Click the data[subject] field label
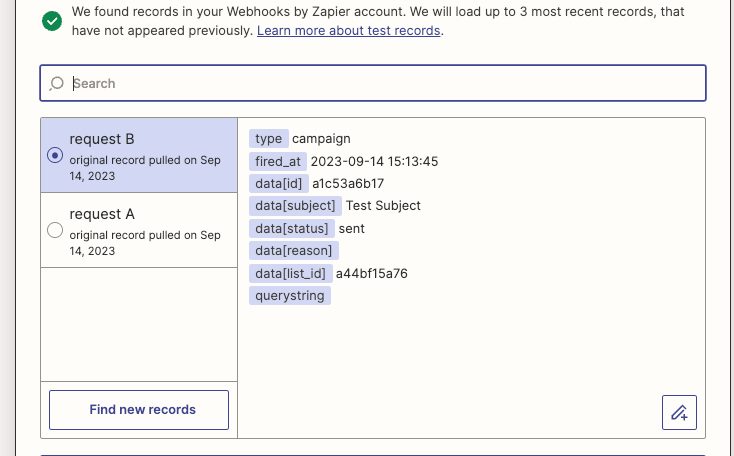 (x=295, y=206)
